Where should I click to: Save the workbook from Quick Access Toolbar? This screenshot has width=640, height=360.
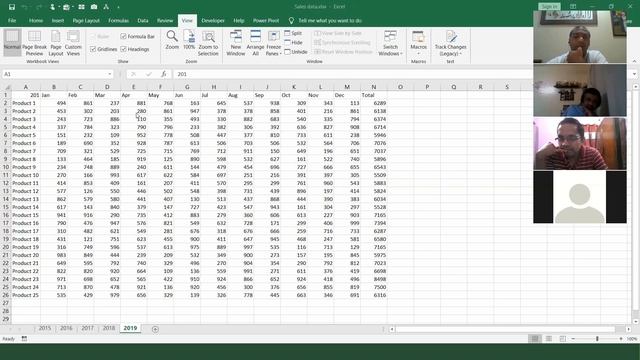point(12,7)
